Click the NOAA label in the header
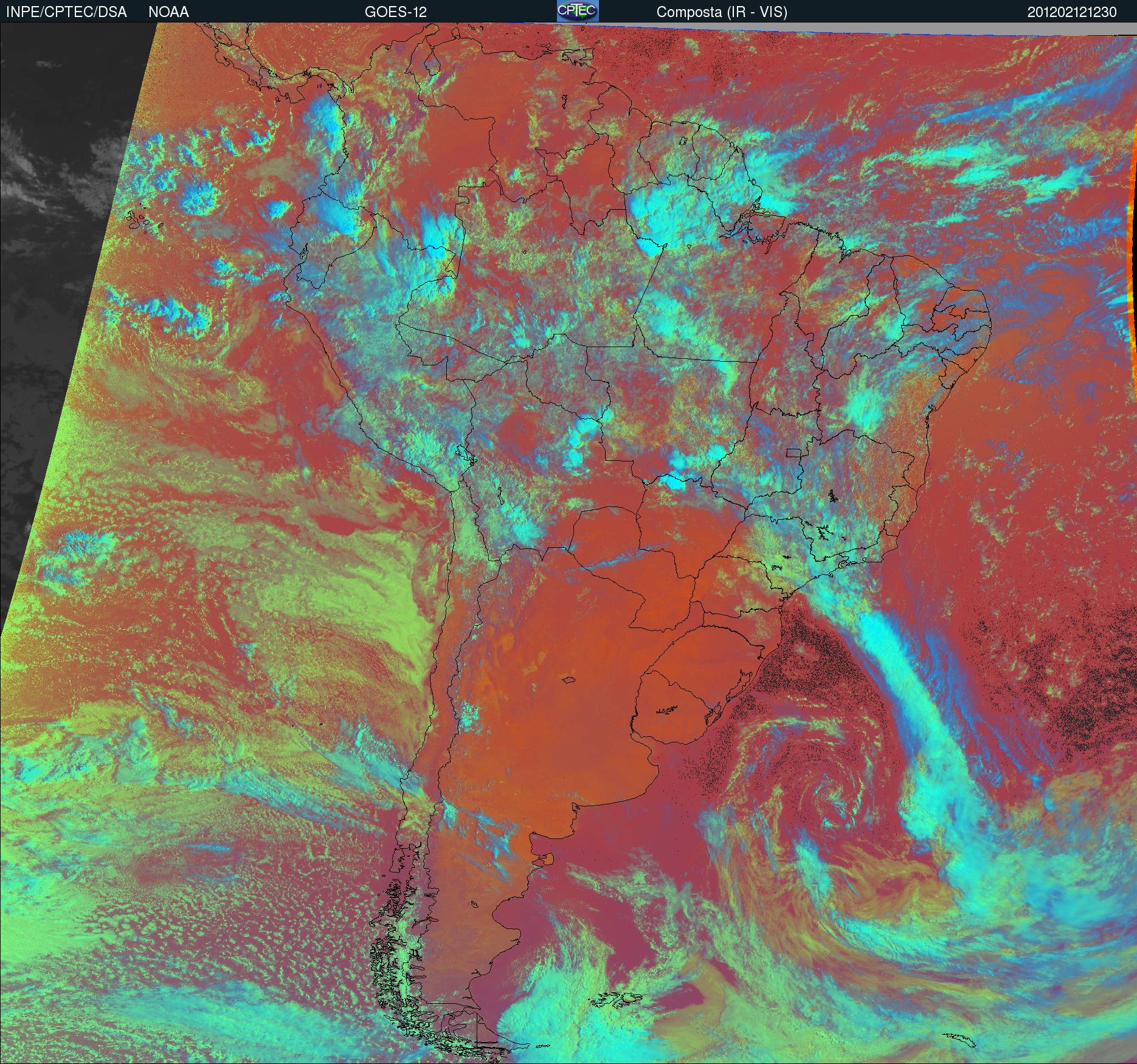The height and width of the screenshot is (1064, 1137). click(168, 12)
